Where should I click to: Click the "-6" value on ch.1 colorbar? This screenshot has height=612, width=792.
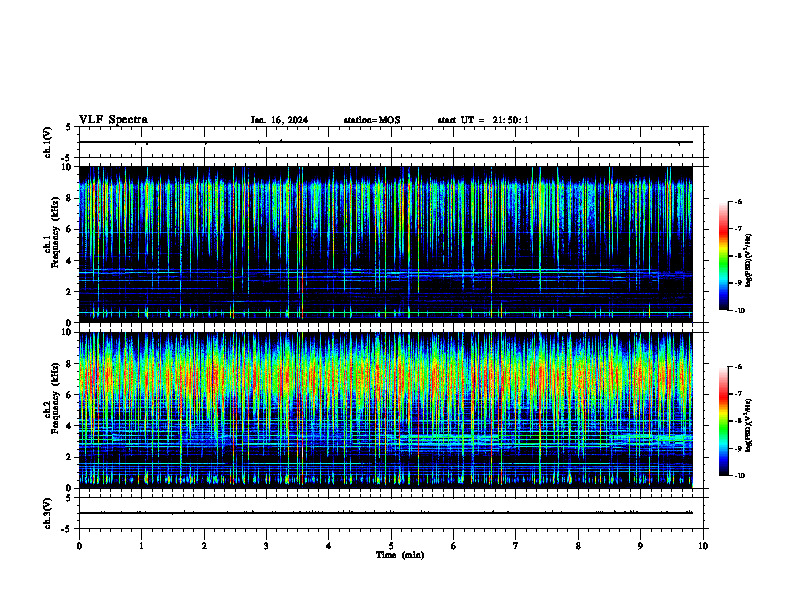[738, 201]
